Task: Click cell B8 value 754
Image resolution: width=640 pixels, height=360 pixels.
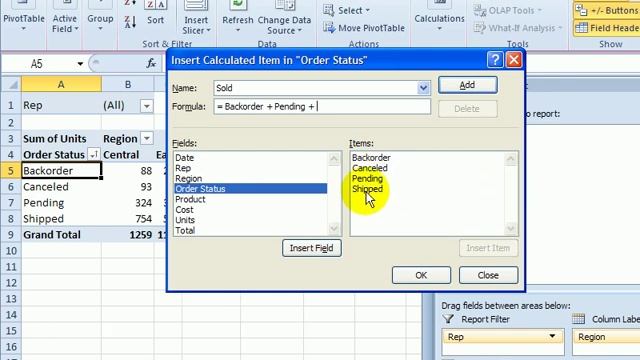Action: (x=128, y=219)
